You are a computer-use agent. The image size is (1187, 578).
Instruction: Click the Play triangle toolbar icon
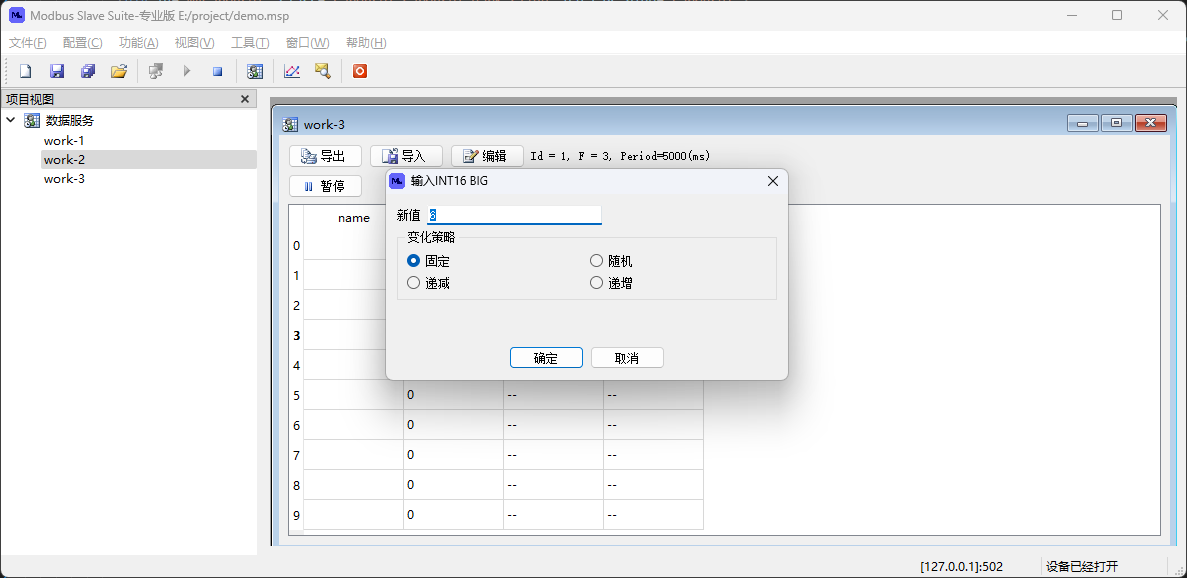coord(186,71)
